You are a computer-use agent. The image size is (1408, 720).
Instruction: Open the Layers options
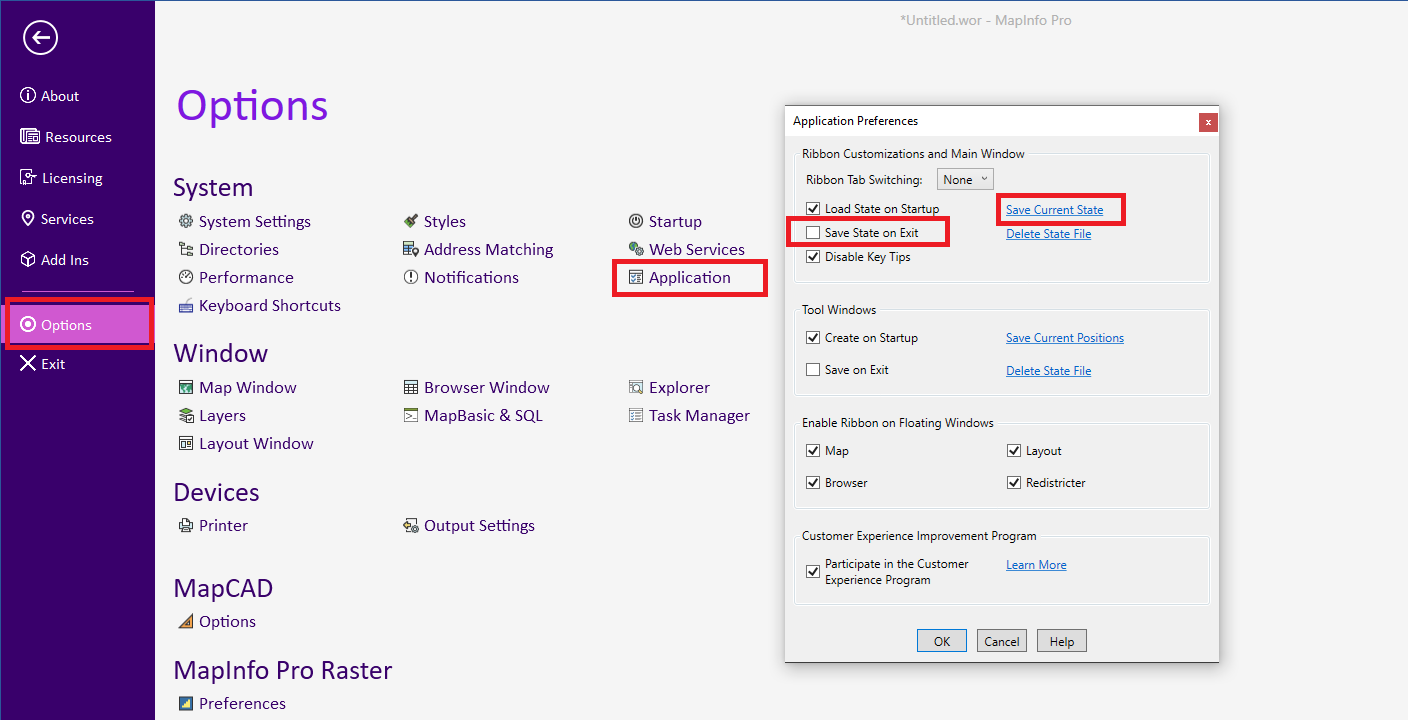tap(212, 415)
